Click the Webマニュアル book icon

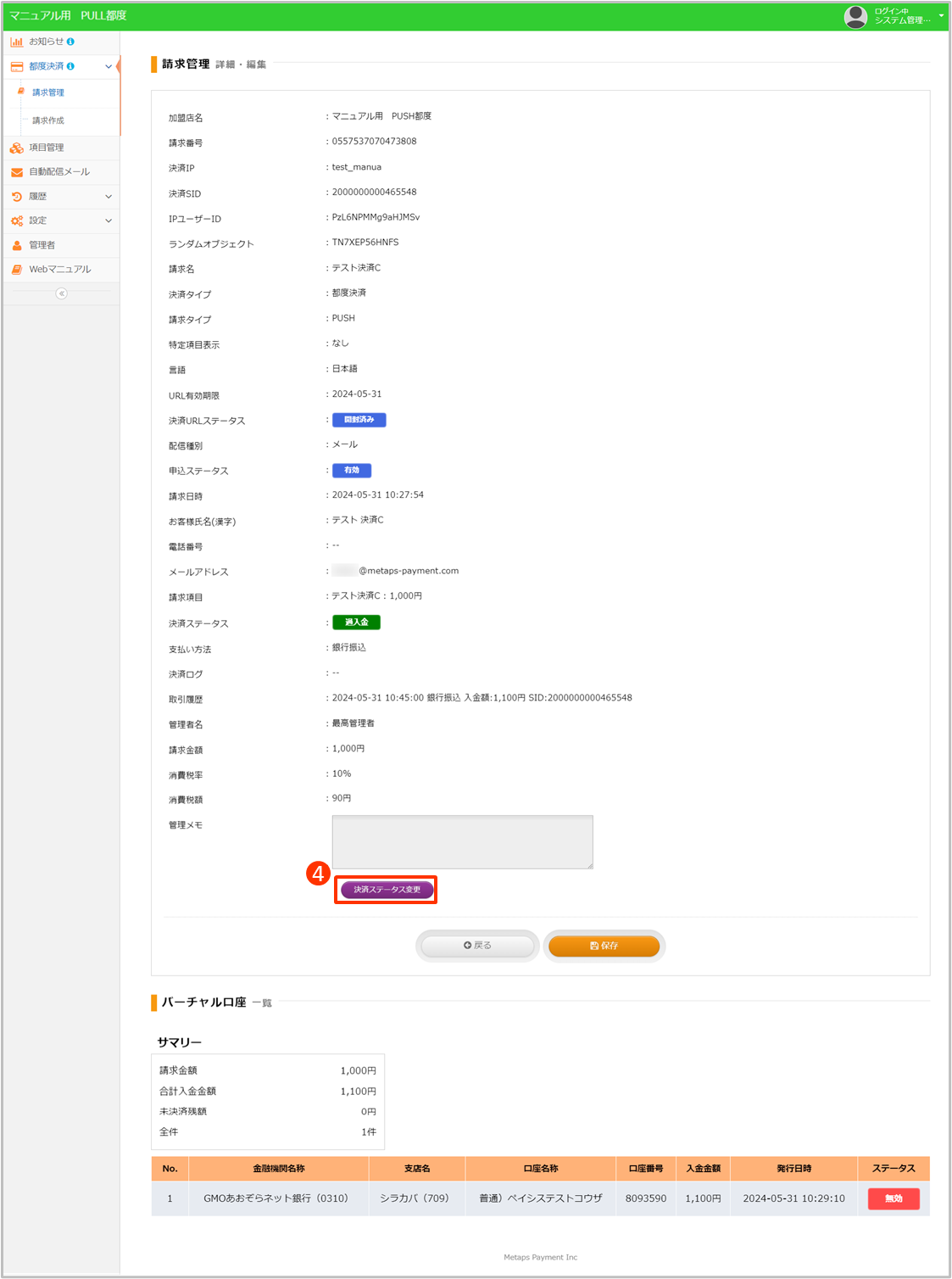pyautogui.click(x=17, y=270)
